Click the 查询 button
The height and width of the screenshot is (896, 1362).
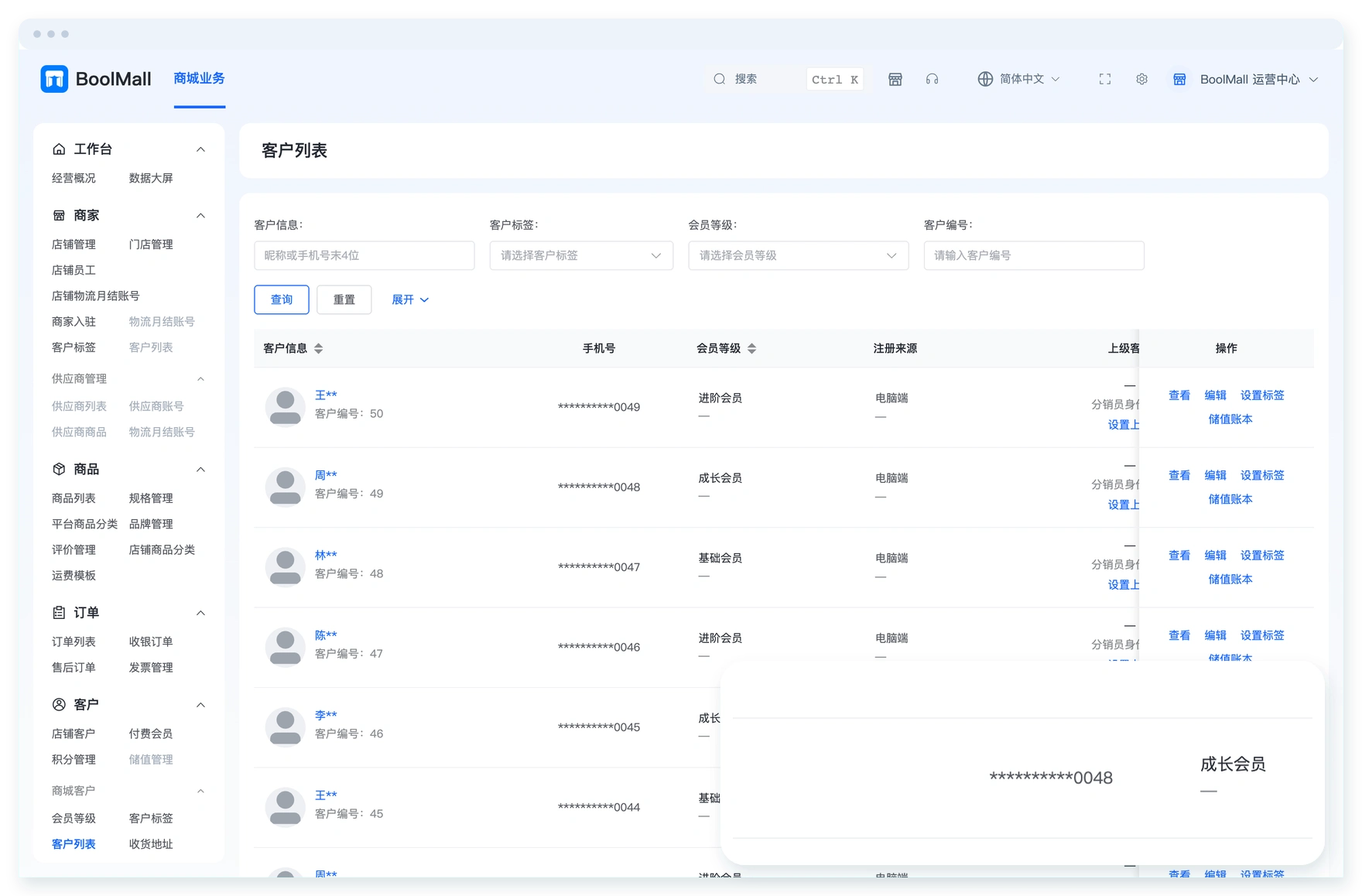[x=282, y=299]
